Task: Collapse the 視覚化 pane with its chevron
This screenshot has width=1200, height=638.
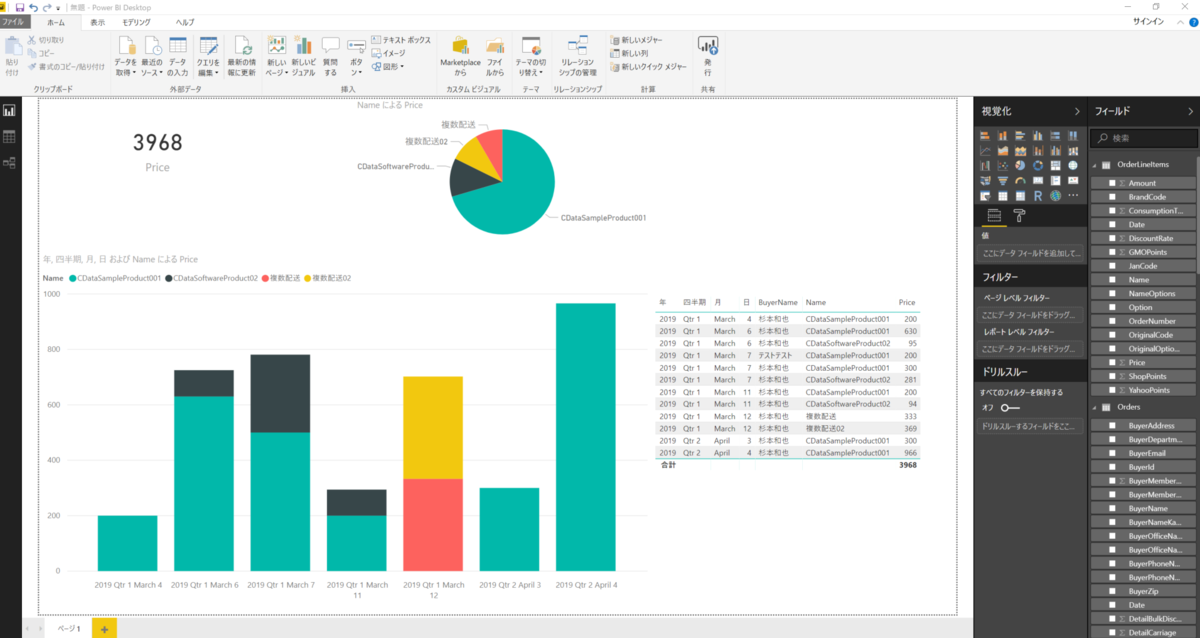Action: pyautogui.click(x=1077, y=112)
